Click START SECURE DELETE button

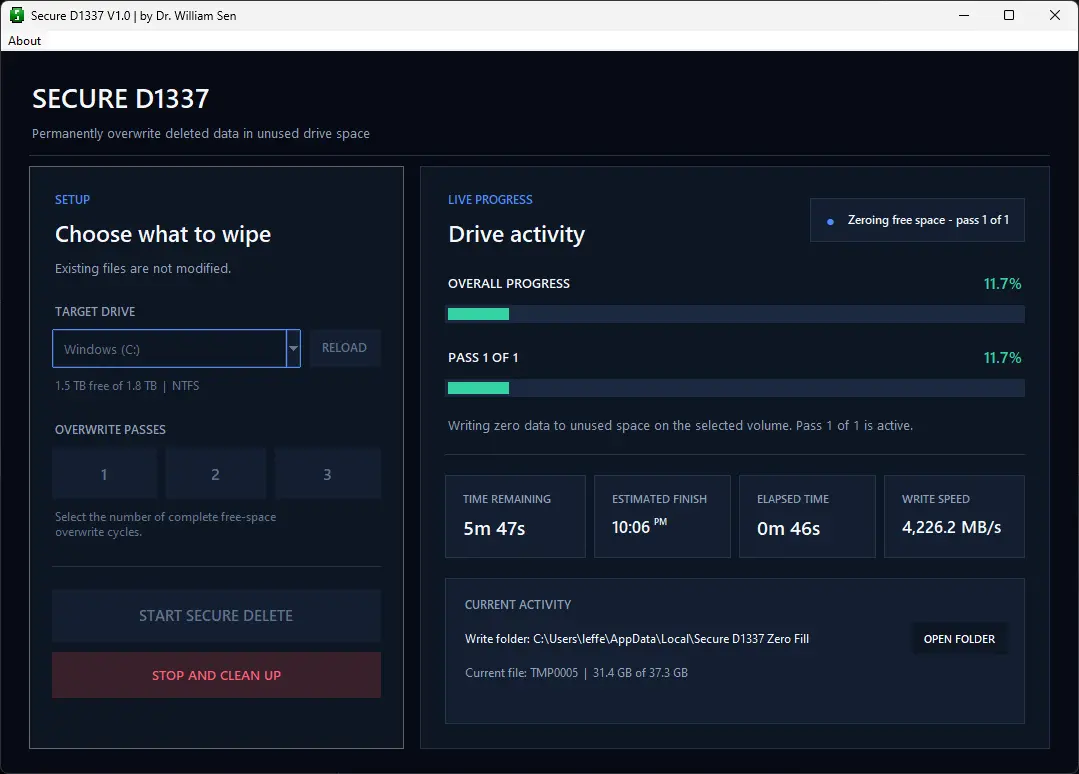216,616
